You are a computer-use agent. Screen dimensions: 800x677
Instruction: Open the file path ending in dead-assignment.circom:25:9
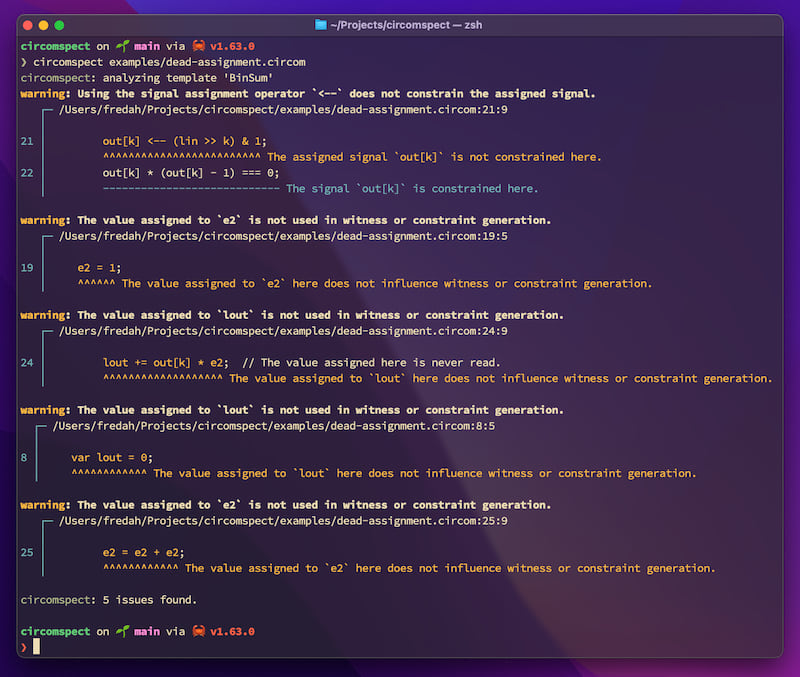[283, 521]
